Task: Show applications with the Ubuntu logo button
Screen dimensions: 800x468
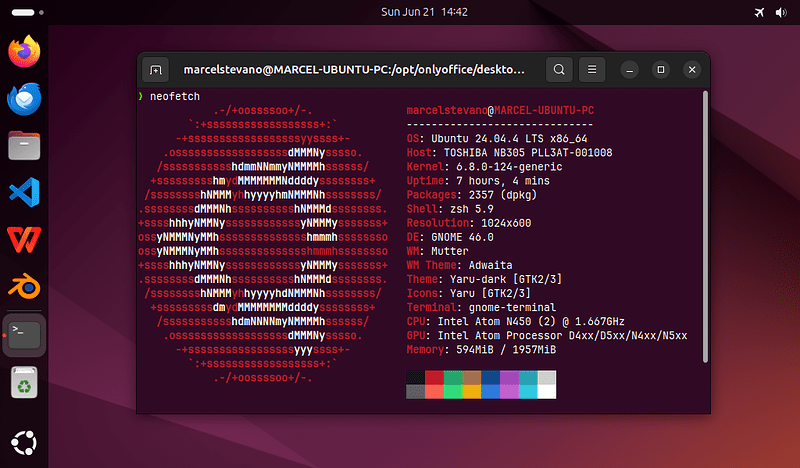Action: [x=24, y=442]
